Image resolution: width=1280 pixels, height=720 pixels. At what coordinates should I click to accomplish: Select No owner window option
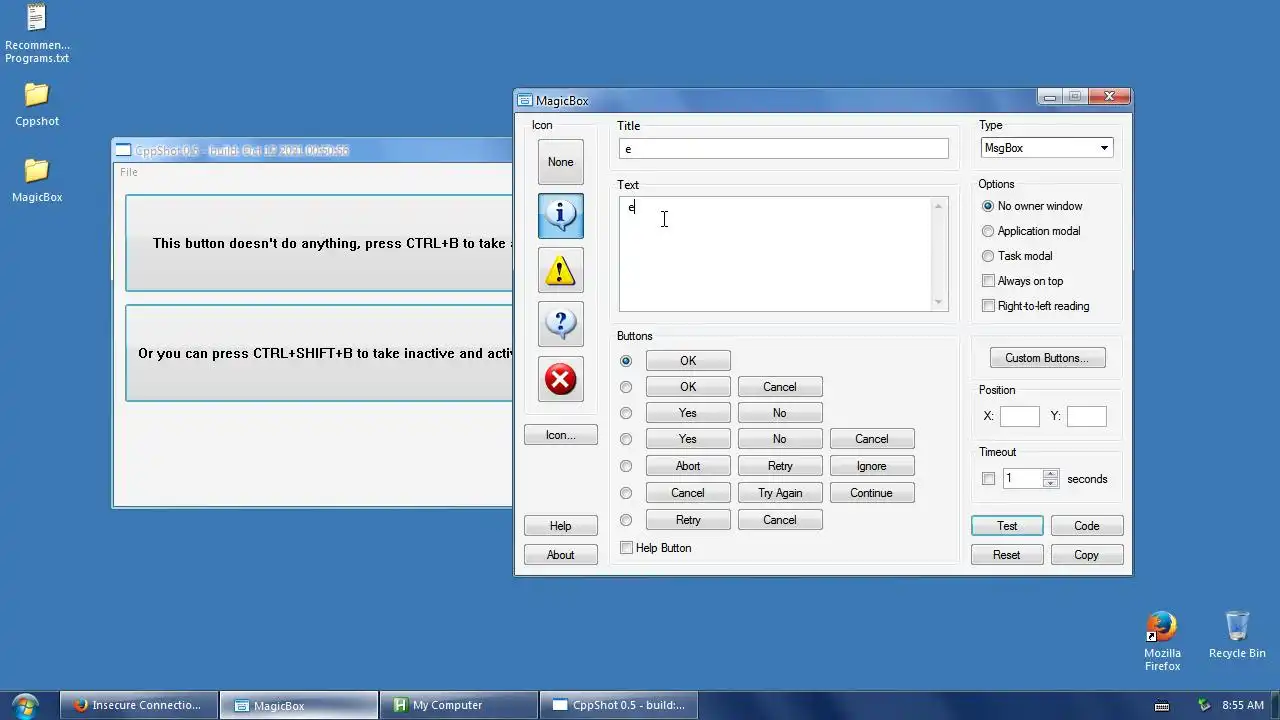click(x=1032, y=206)
